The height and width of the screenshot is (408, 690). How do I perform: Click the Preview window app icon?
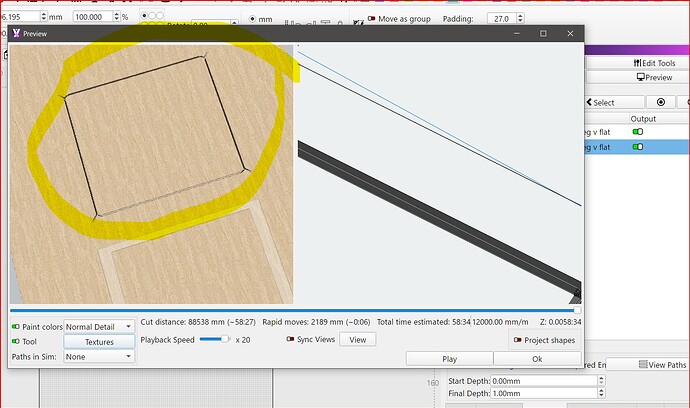[x=16, y=33]
